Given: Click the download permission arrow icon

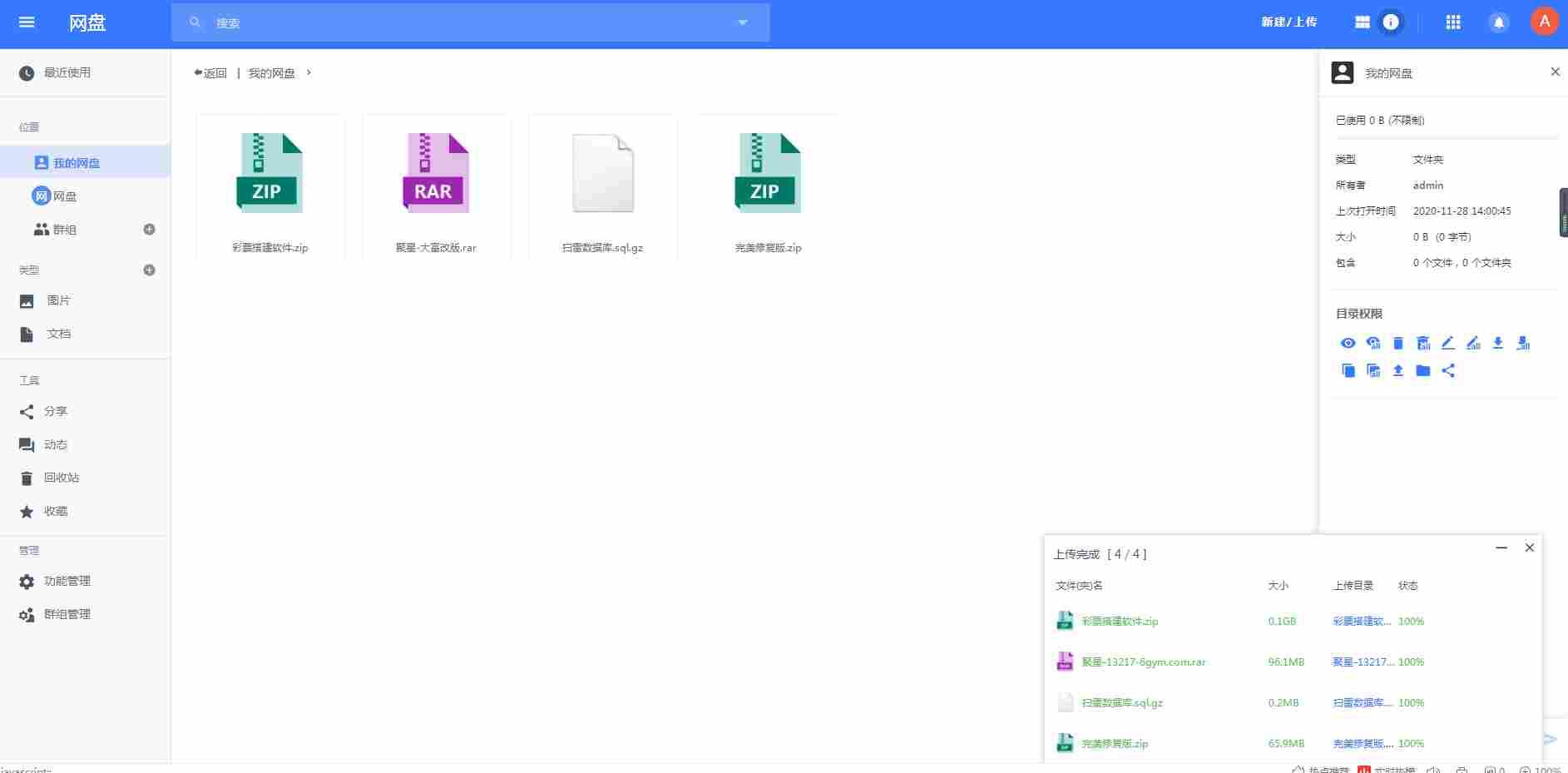Looking at the screenshot, I should pos(1498,343).
